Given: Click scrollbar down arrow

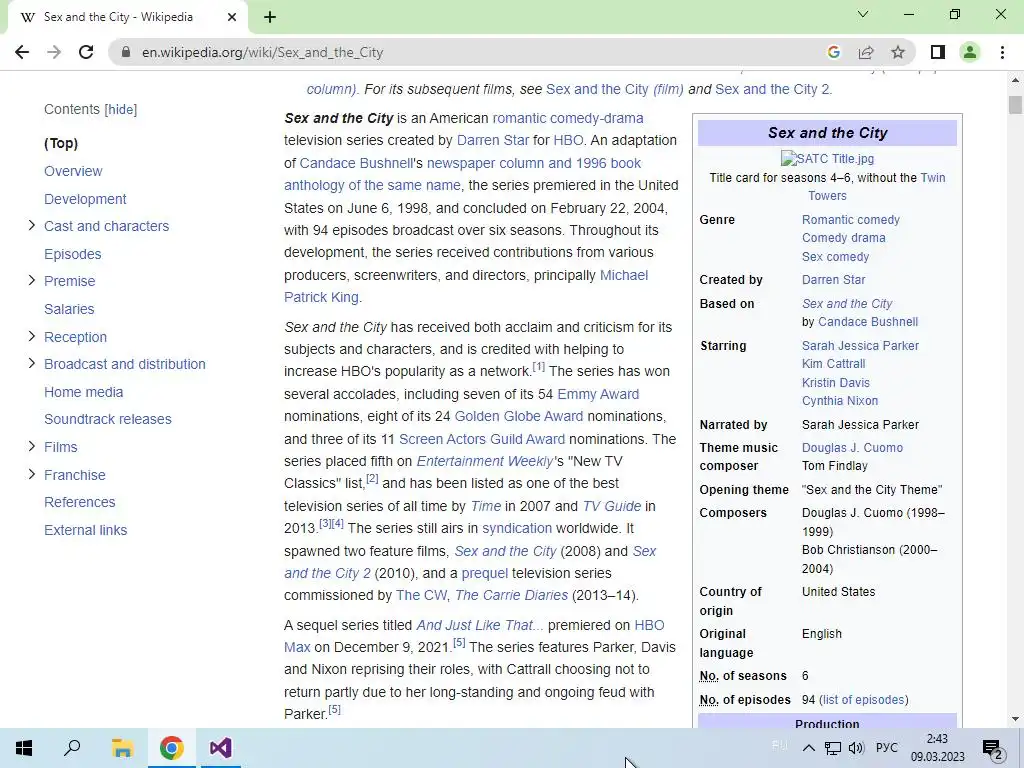Looking at the screenshot, I should [1015, 719].
